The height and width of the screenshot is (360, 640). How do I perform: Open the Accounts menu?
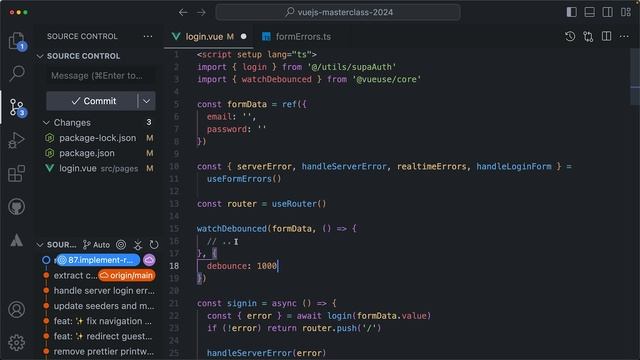point(16,310)
